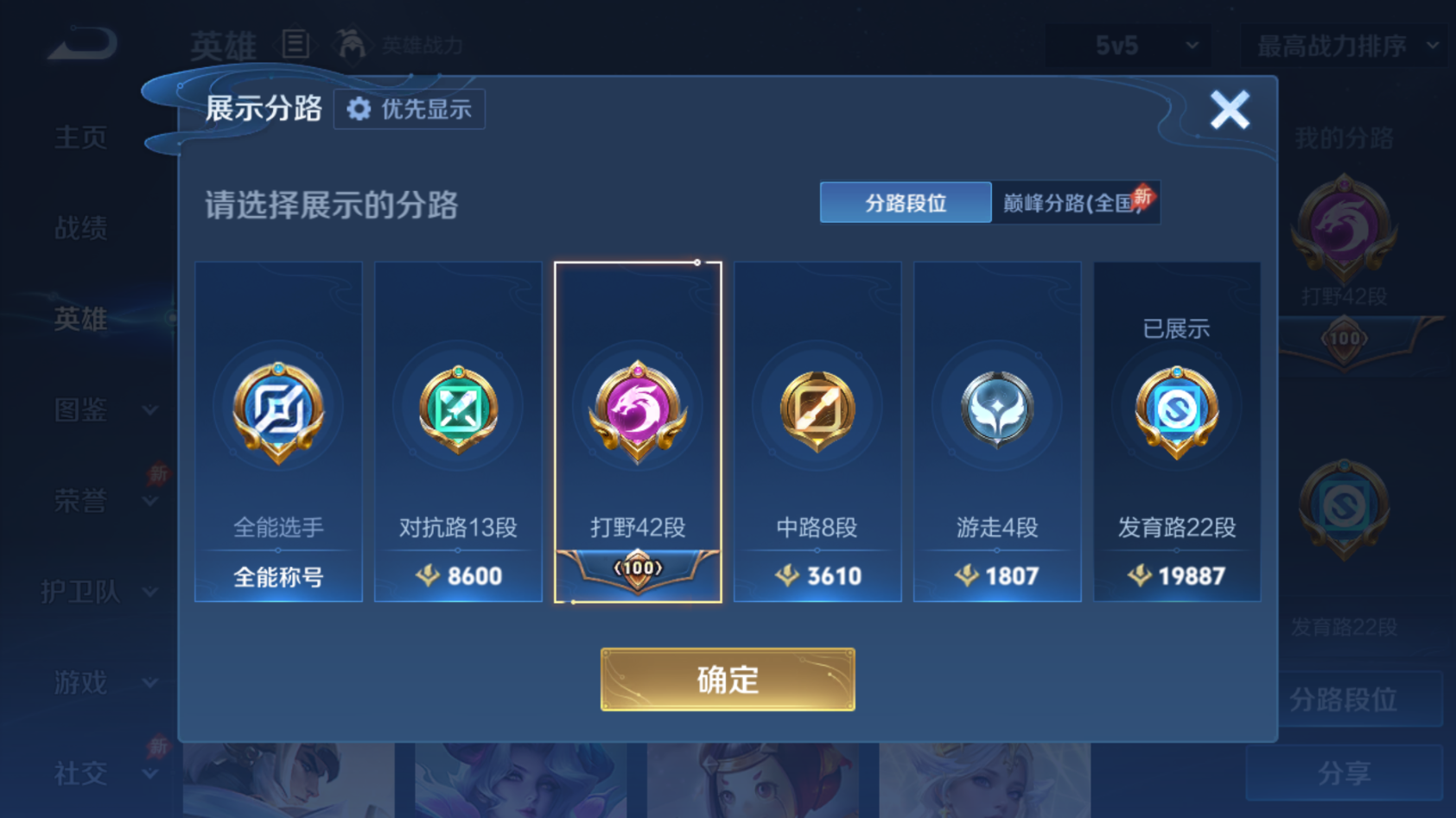The width and height of the screenshot is (1456, 818).
Task: Expand the 护卫队 sidebar section
Action: click(x=99, y=592)
